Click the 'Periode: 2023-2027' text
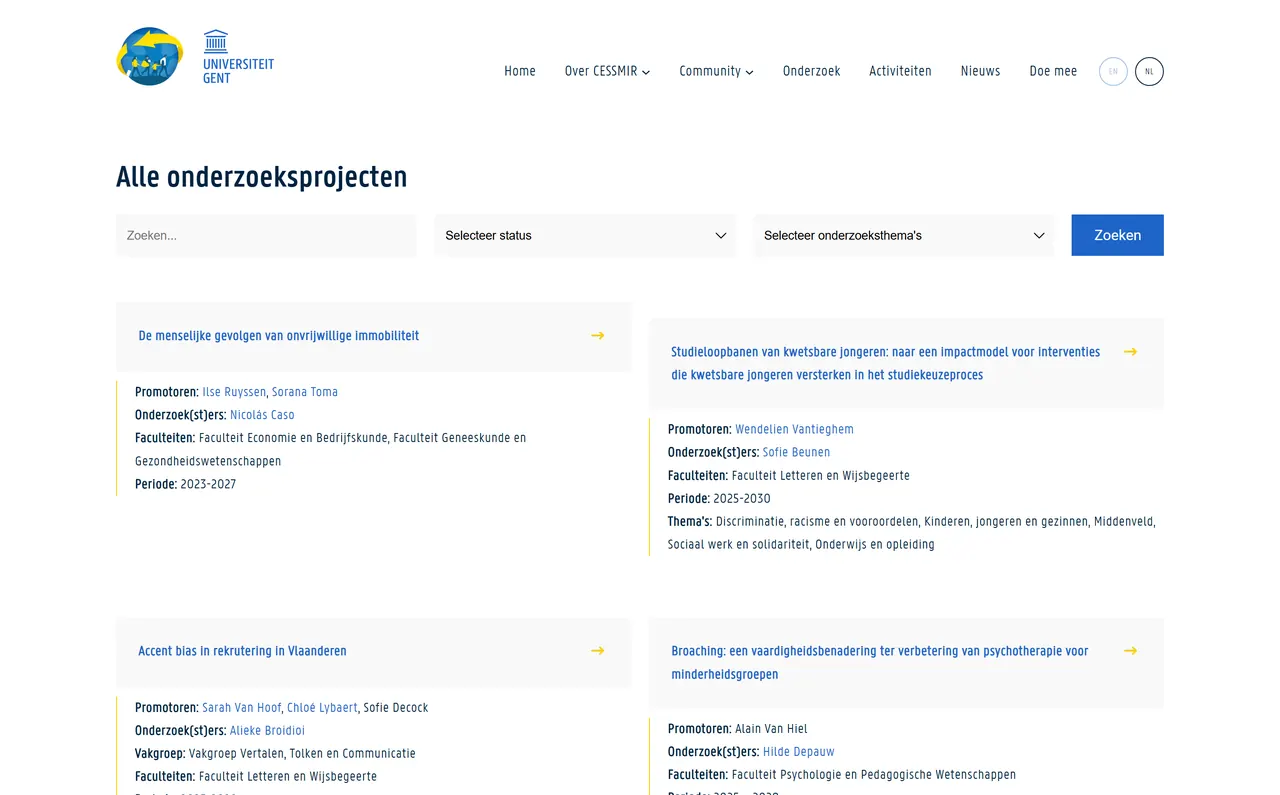Viewport: 1280px width, 795px height. coord(185,484)
